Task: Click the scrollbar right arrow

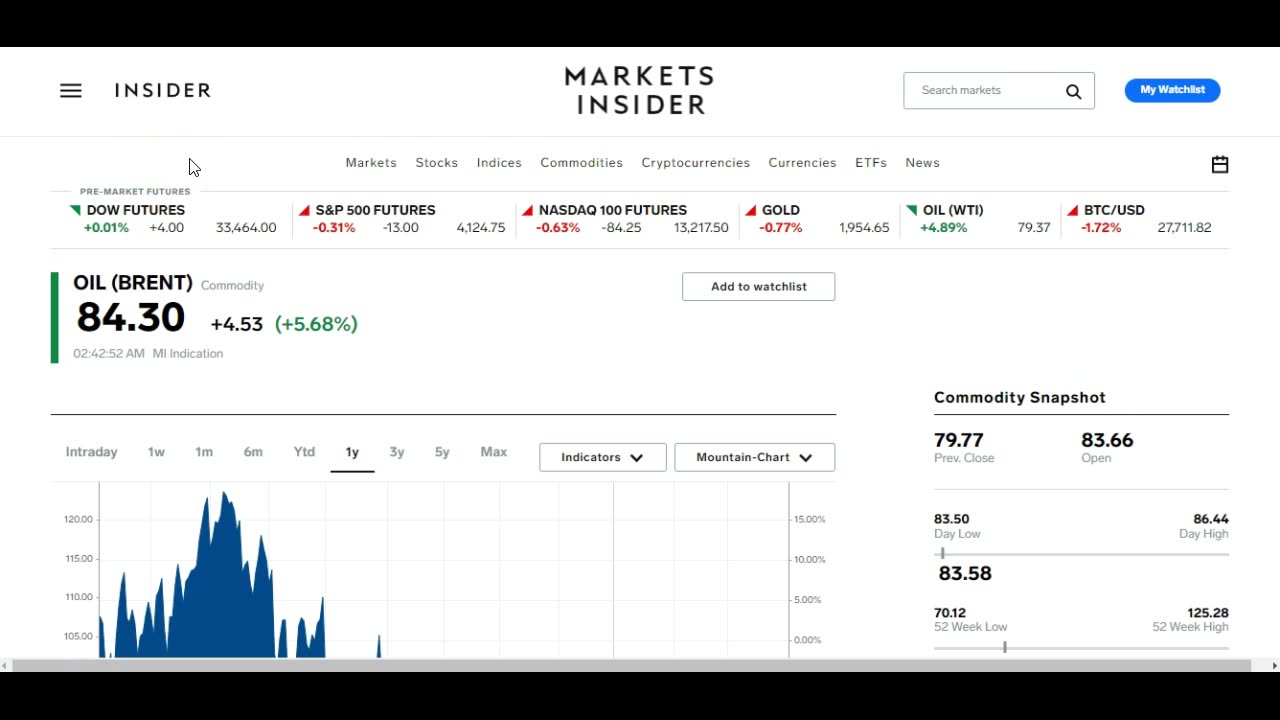Action: [1273, 665]
